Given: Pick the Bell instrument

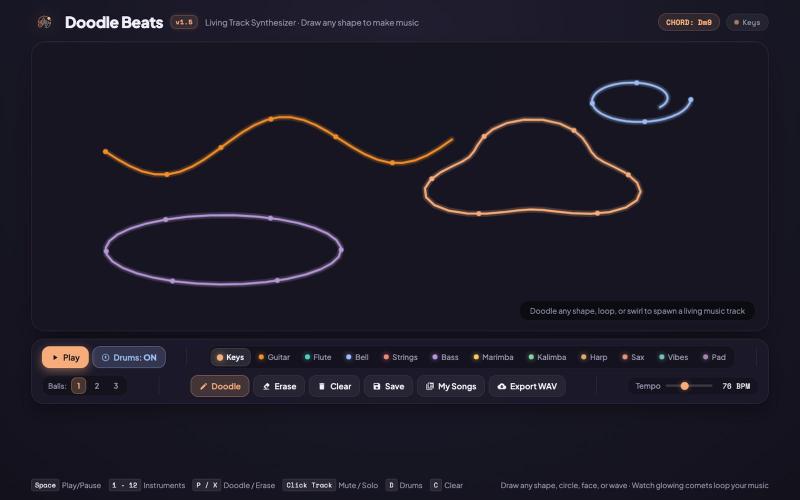Looking at the screenshot, I should click(x=357, y=357).
